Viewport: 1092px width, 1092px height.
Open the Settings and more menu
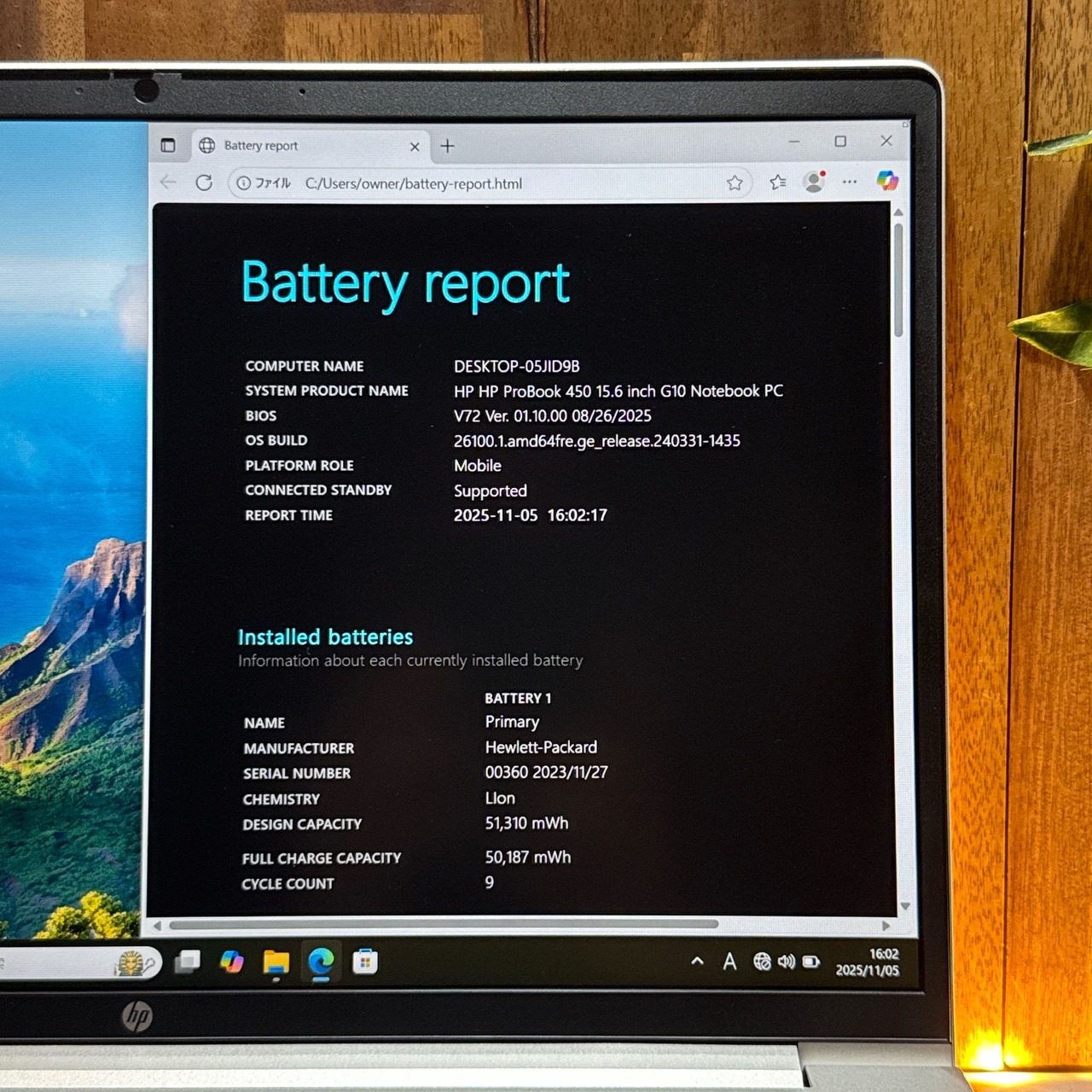850,182
